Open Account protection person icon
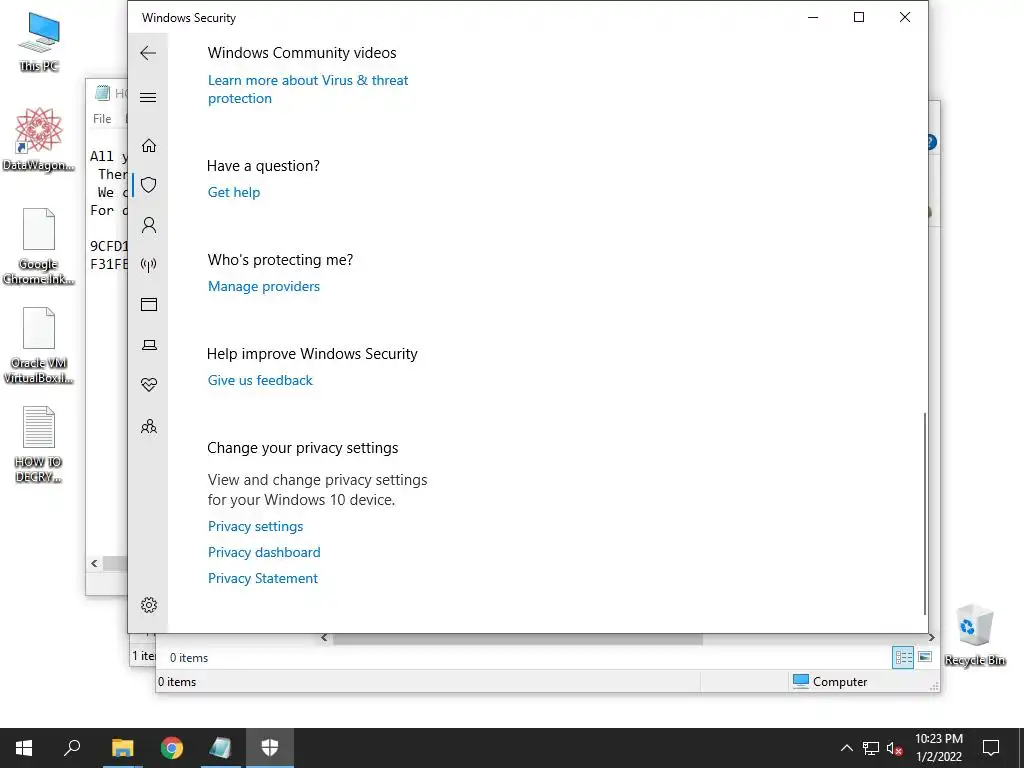Image resolution: width=1024 pixels, height=768 pixels. (149, 225)
